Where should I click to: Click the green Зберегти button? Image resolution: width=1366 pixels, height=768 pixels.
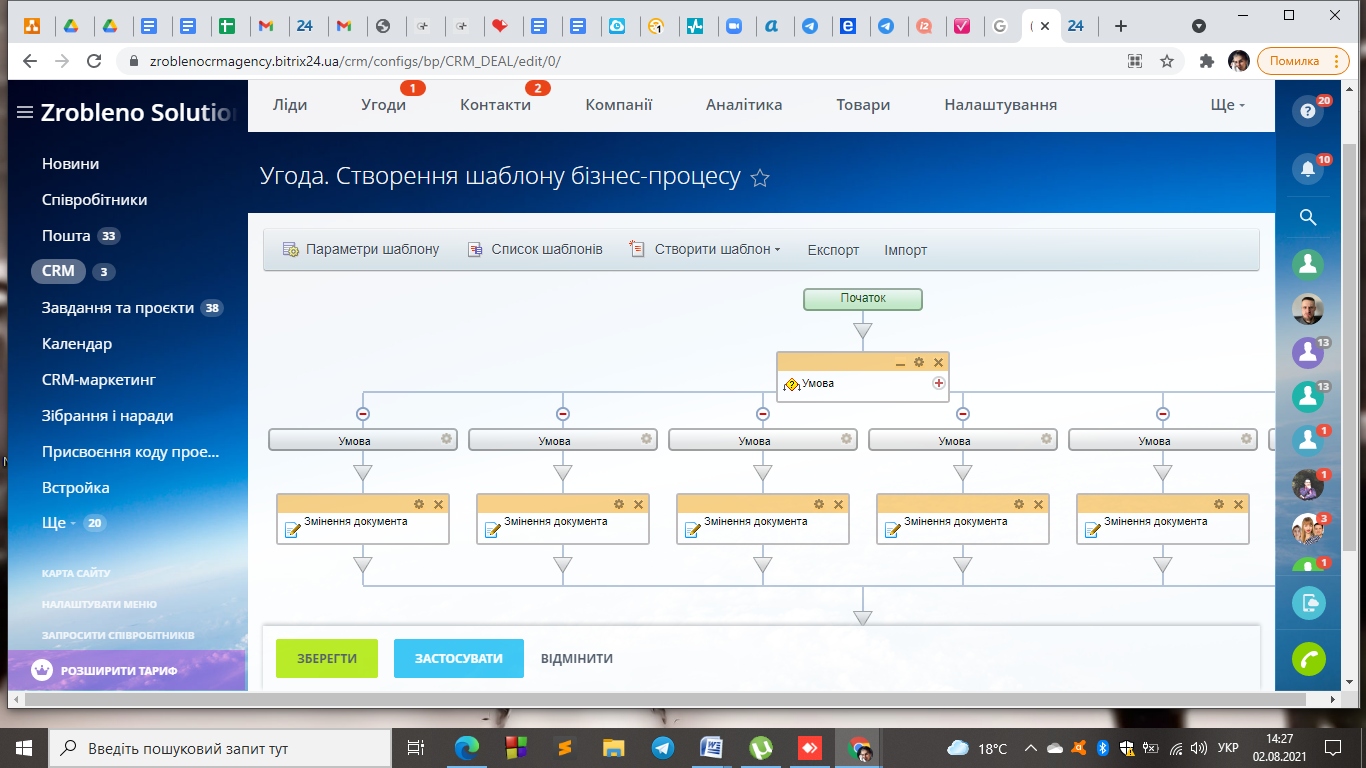point(327,658)
